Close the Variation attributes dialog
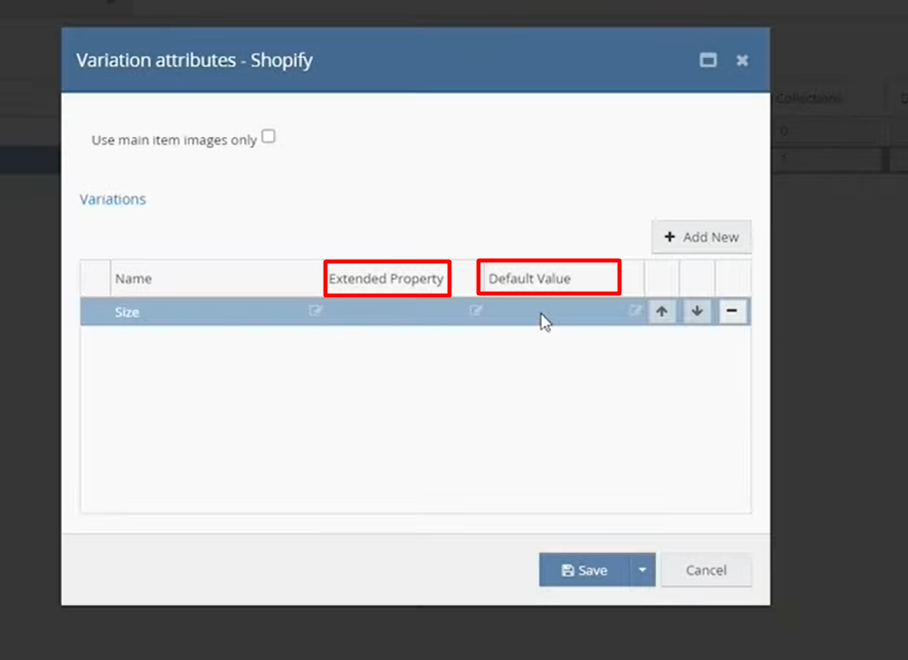The height and width of the screenshot is (660, 908). click(x=742, y=60)
